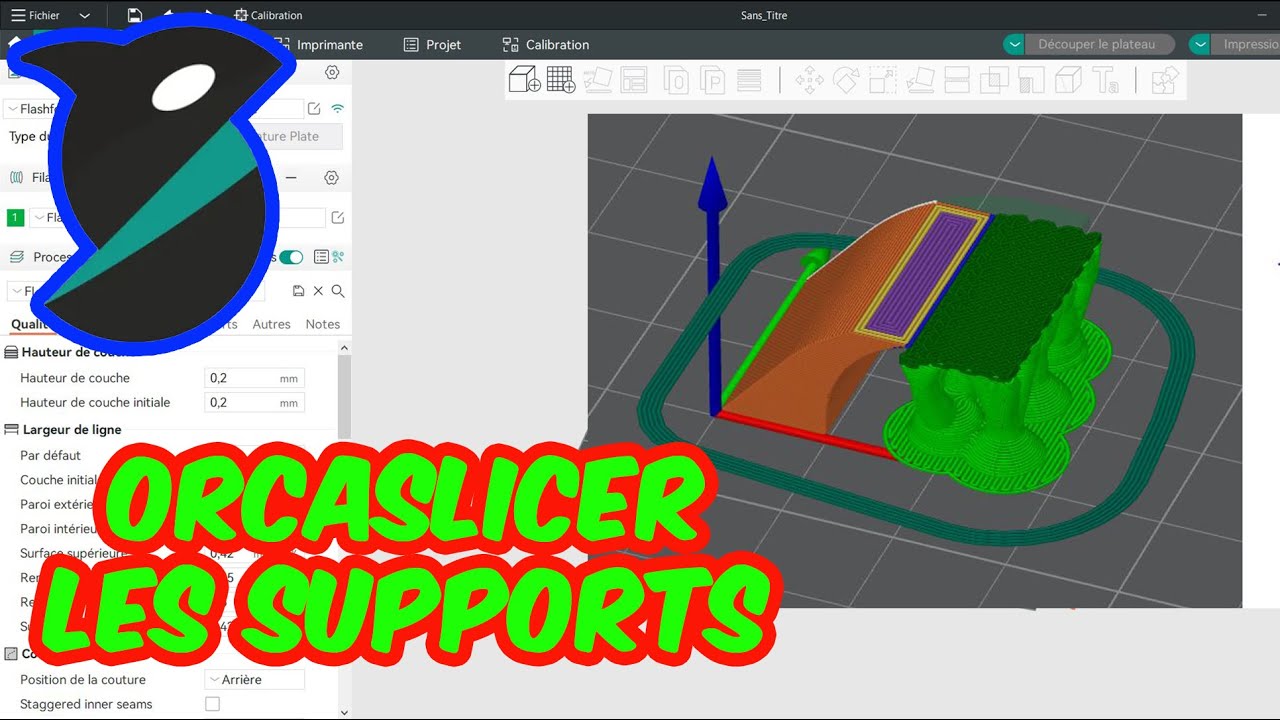
Task: Click the Wi-Fi printer connection icon
Action: pos(338,108)
